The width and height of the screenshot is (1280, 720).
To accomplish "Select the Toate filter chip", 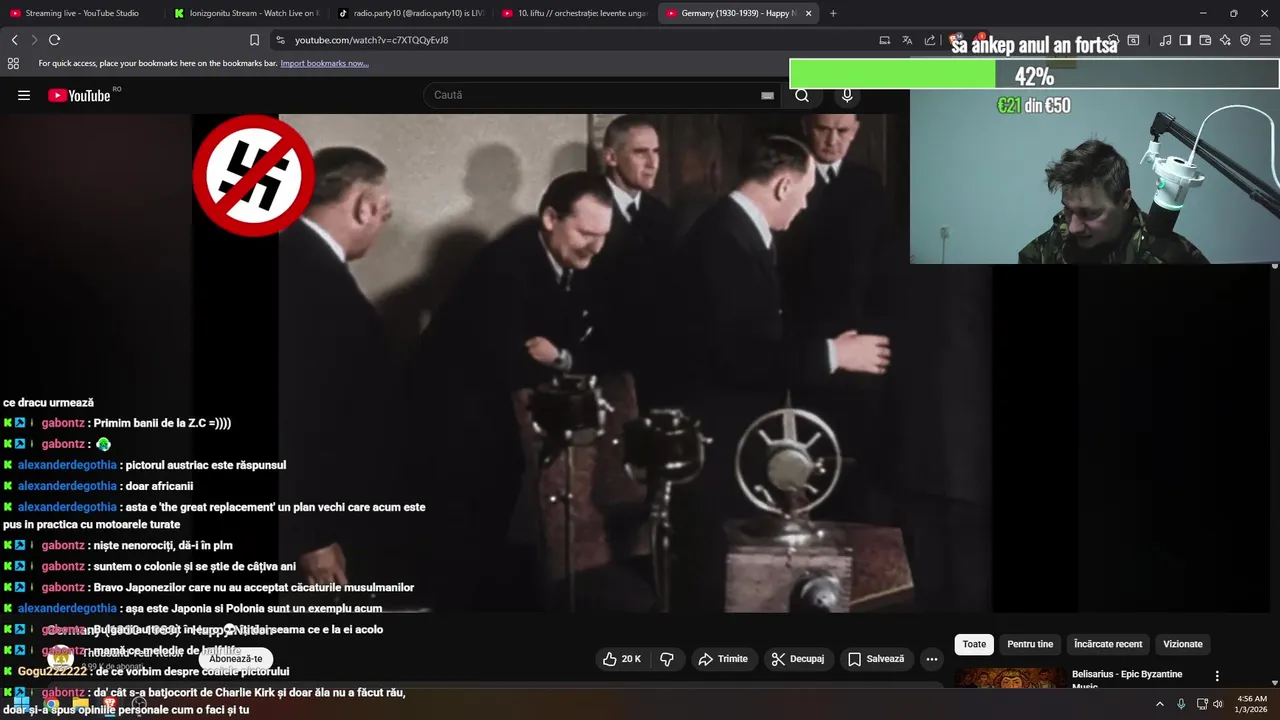I will [x=974, y=644].
